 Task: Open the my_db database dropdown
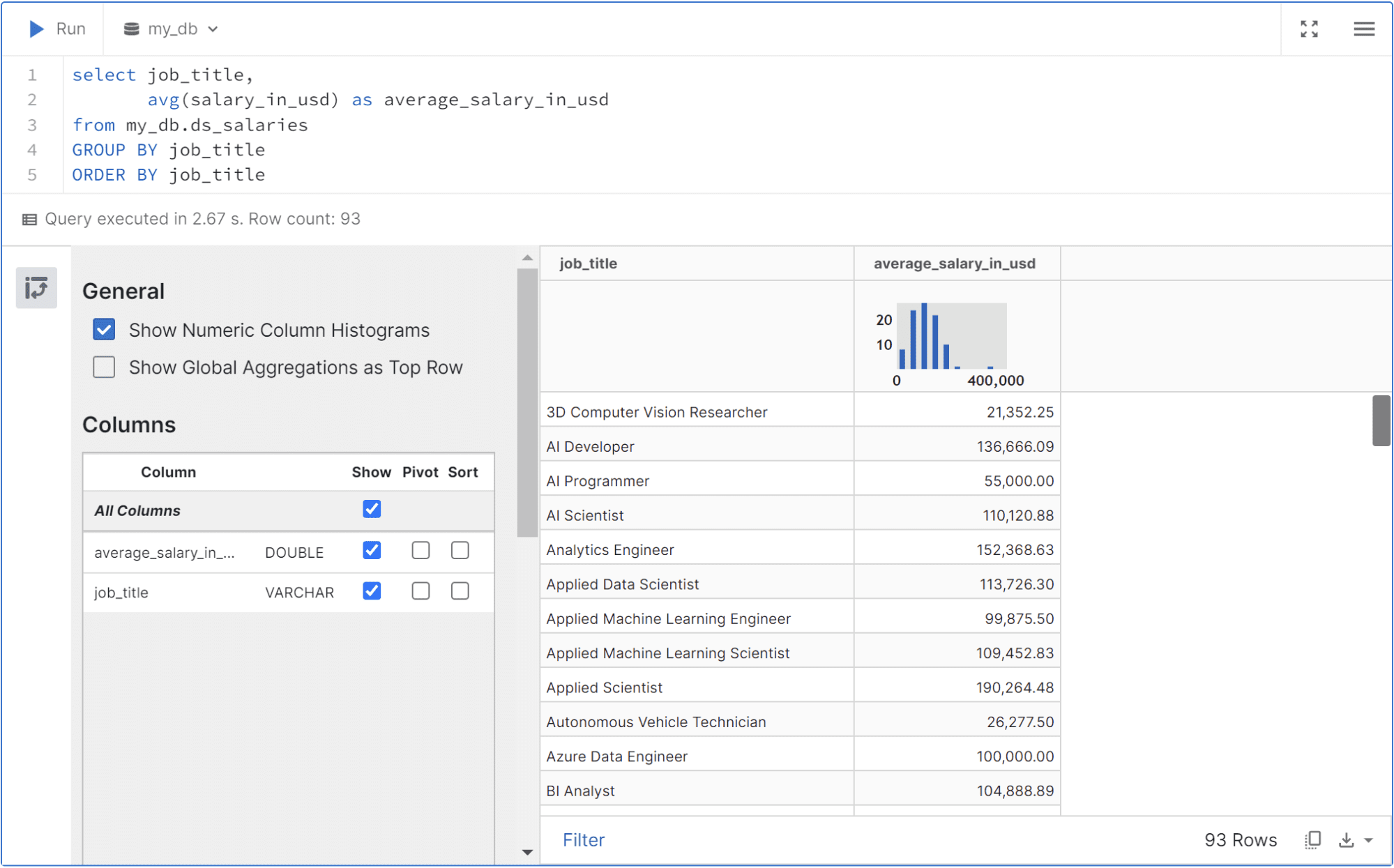(x=171, y=29)
